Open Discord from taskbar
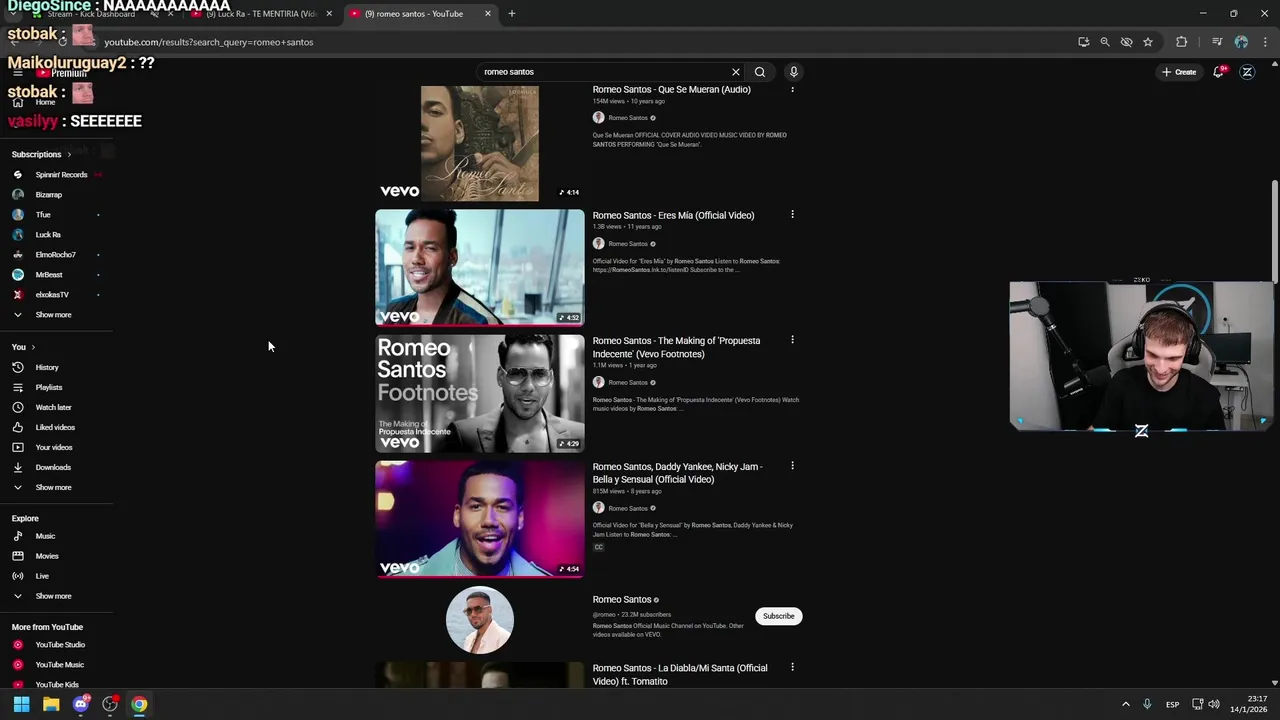 [81, 704]
